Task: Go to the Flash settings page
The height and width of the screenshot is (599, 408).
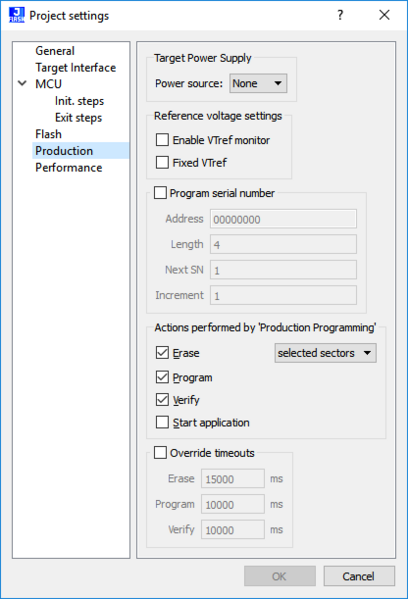Action: tap(49, 134)
